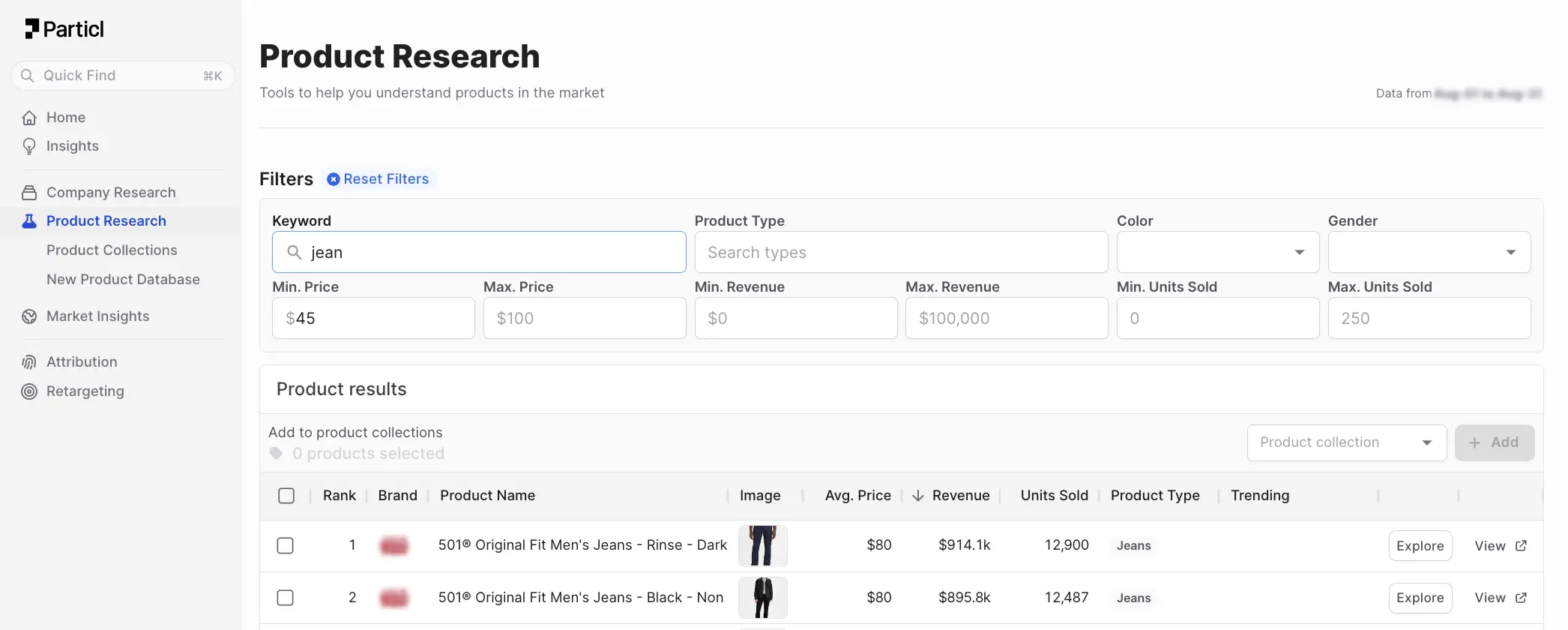Go to Product Collections in sidebar
The width and height of the screenshot is (1568, 630).
(x=112, y=250)
